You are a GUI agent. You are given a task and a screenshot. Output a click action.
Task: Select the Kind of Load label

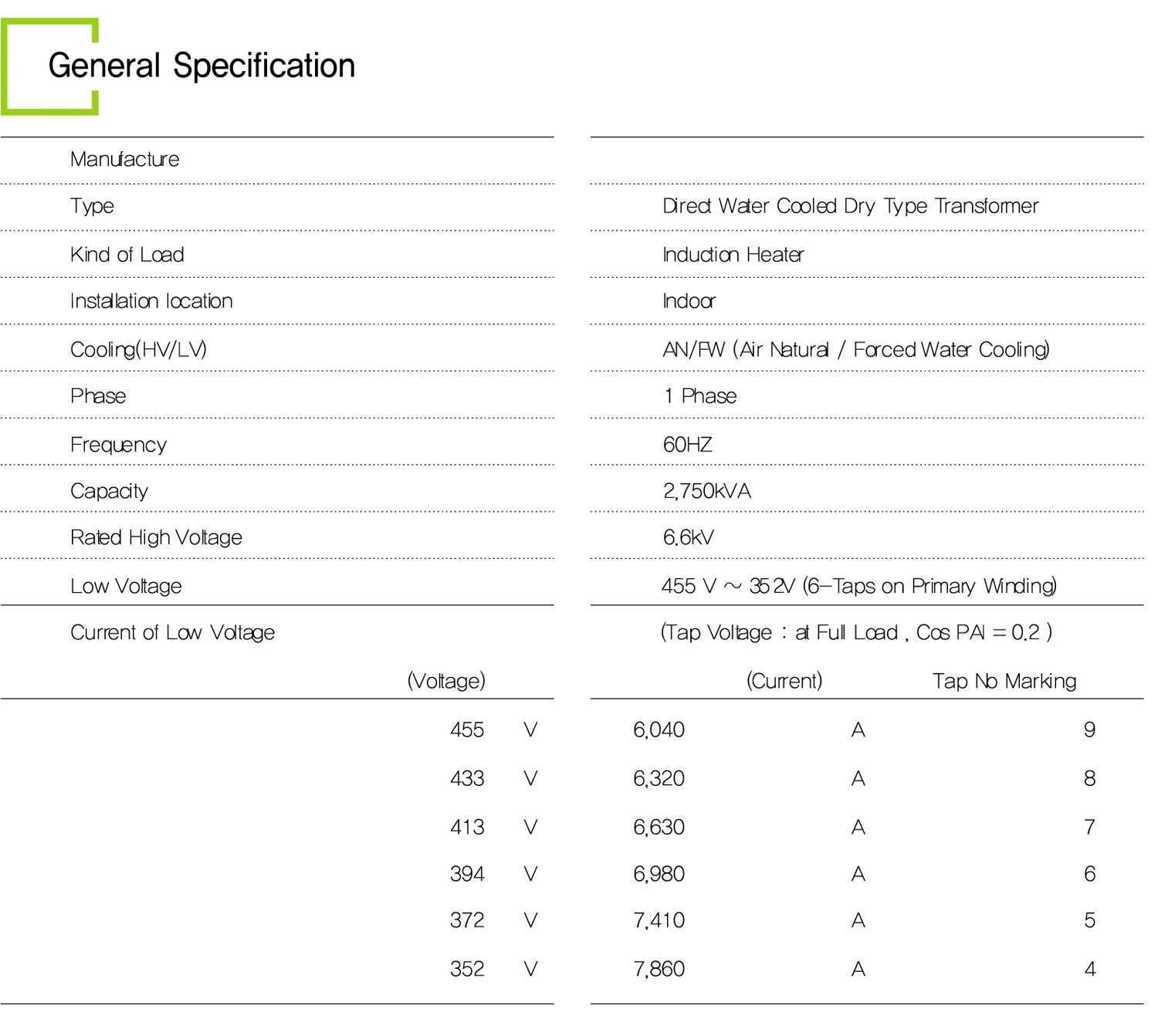[127, 255]
